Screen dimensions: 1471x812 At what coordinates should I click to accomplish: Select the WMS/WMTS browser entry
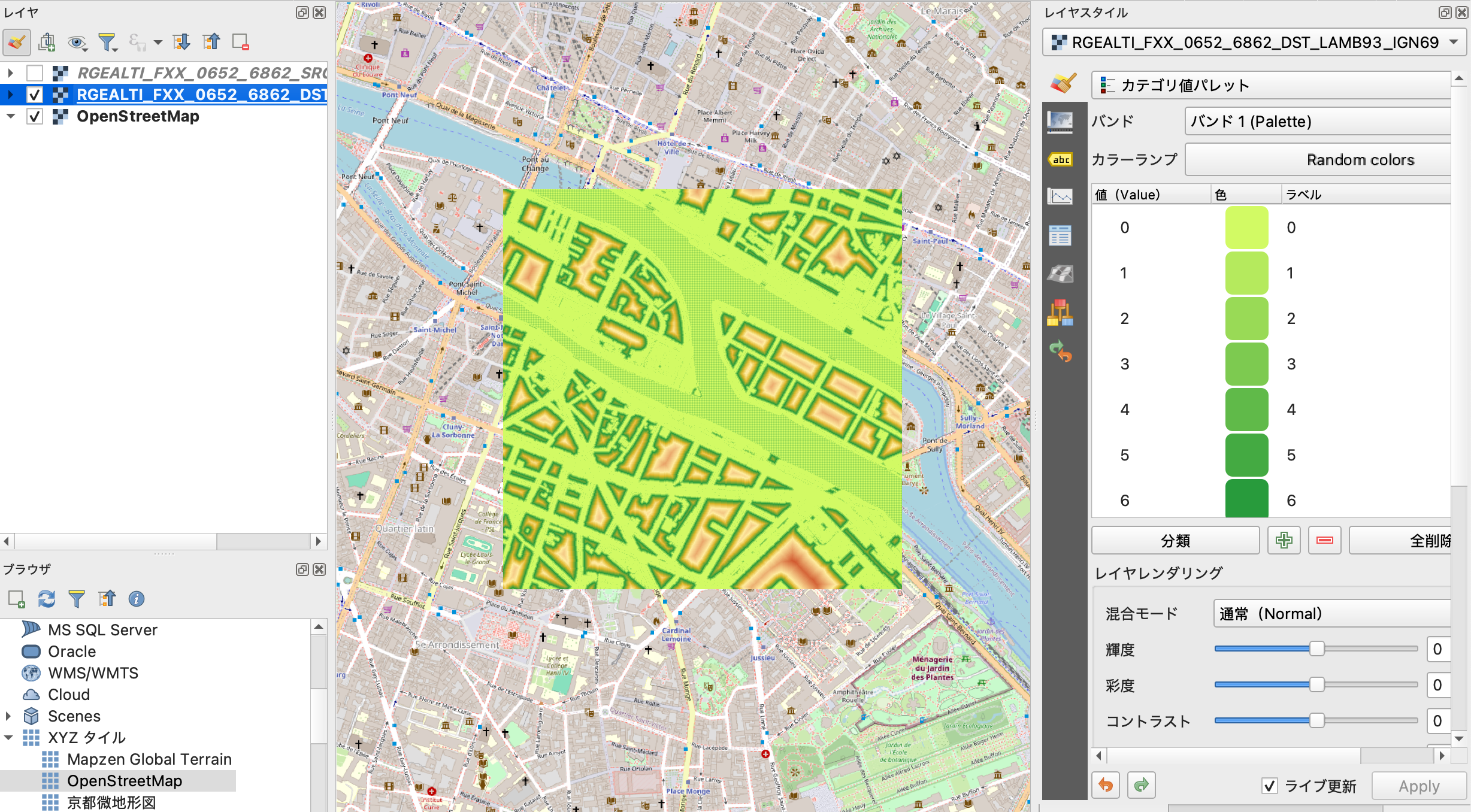[93, 673]
